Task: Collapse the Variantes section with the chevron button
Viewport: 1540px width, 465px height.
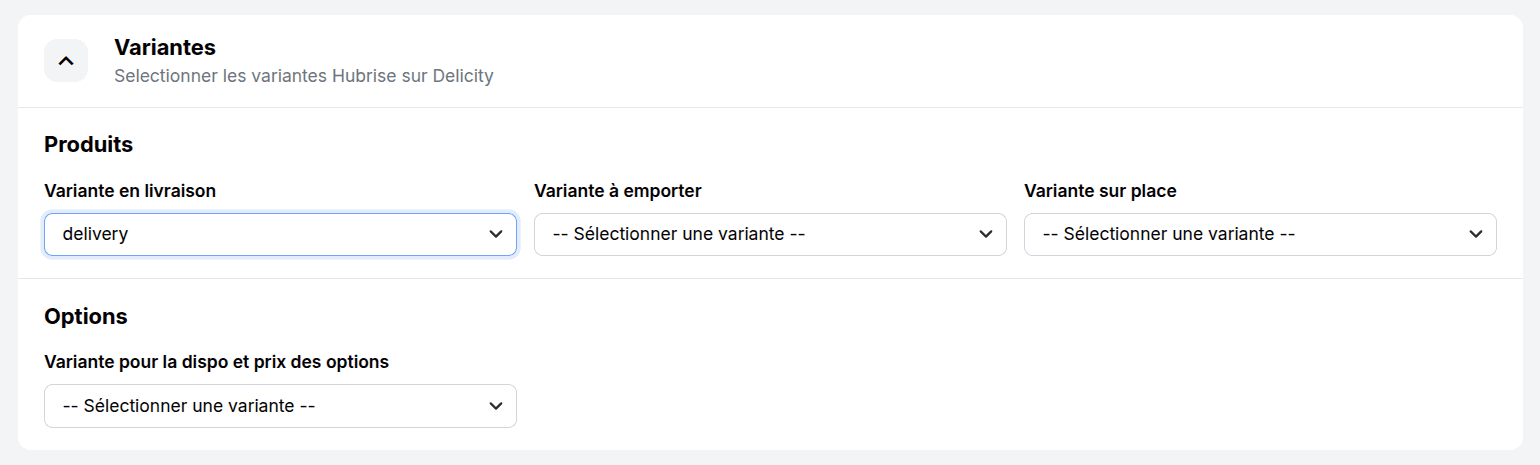Action: tap(66, 61)
